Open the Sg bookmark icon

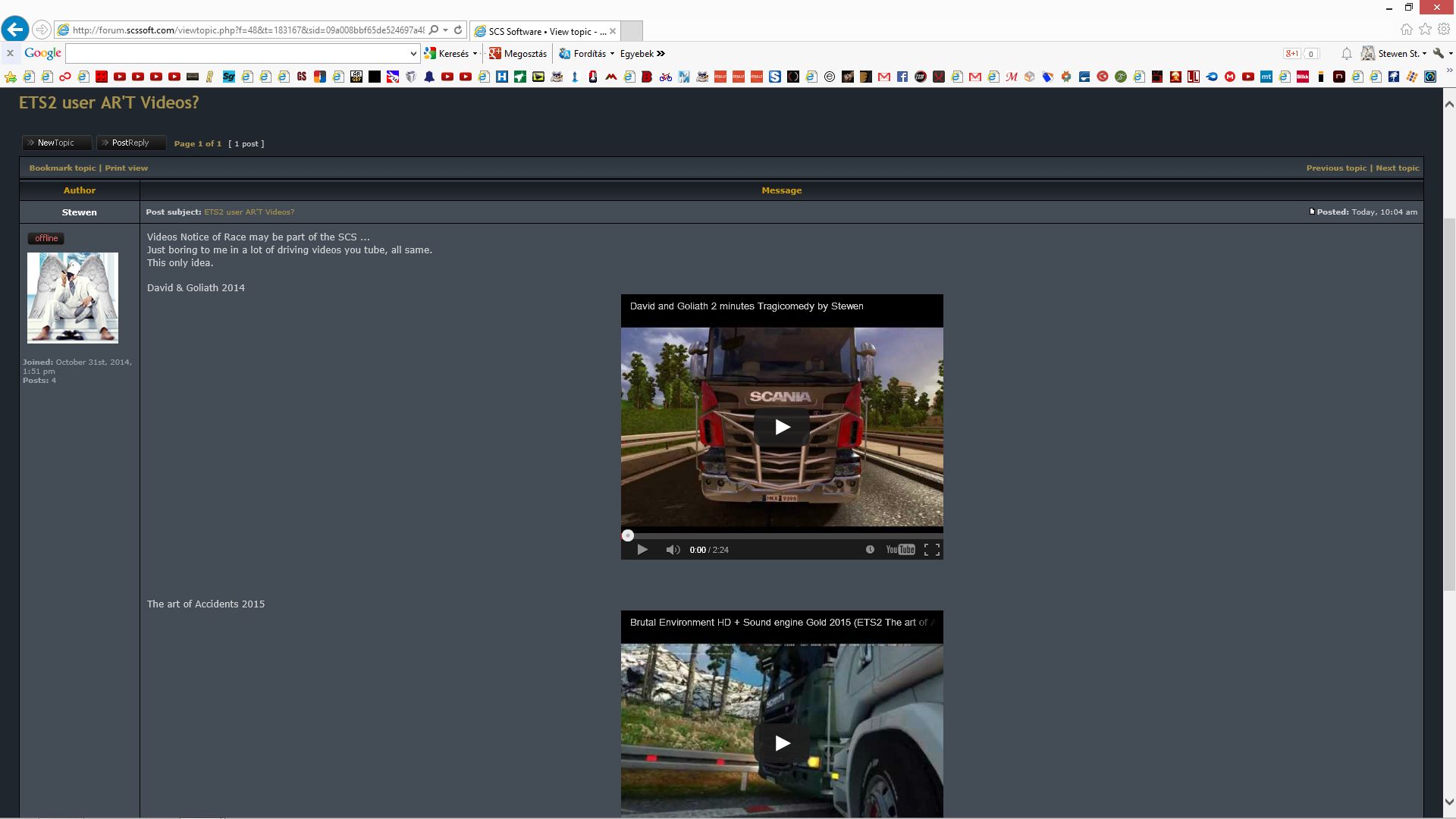tap(229, 77)
